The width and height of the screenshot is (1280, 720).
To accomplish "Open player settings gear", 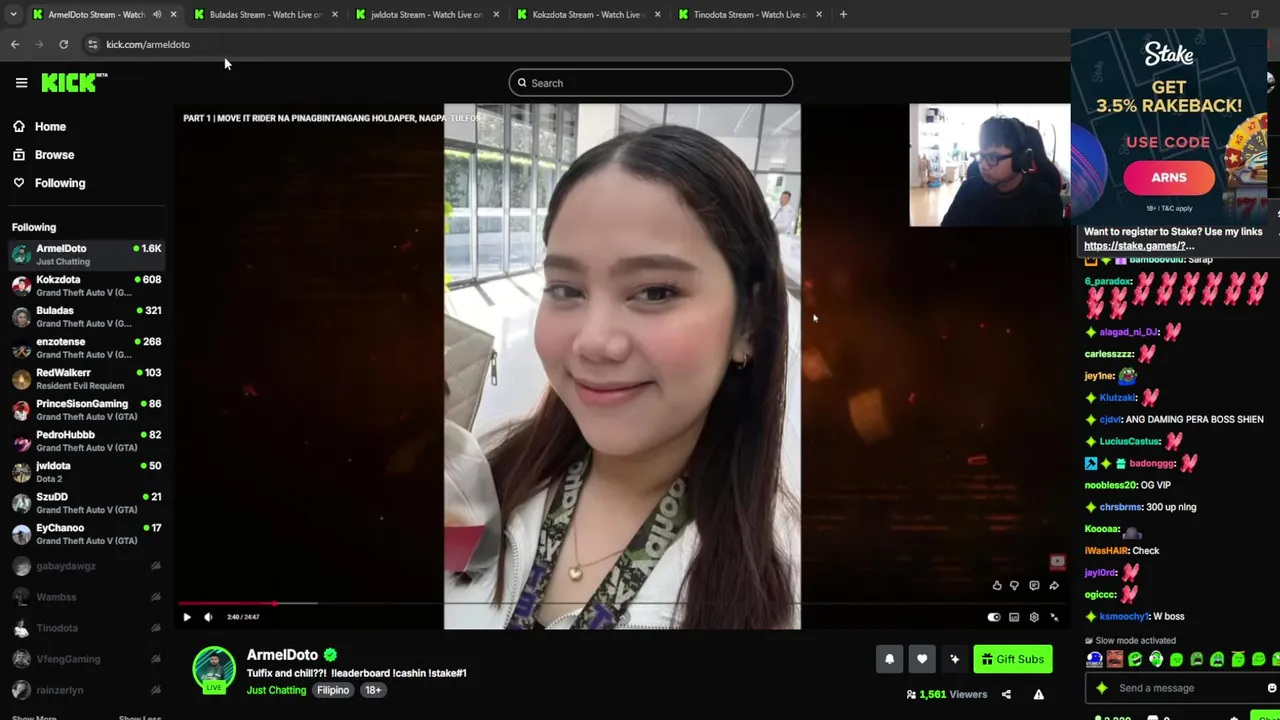I will tap(1034, 617).
